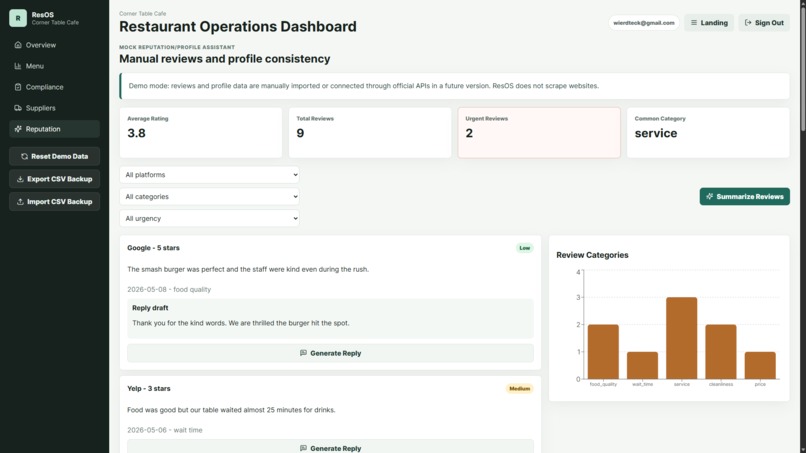Image resolution: width=806 pixels, height=453 pixels.
Task: Click the Suppliers truck icon
Action: [18, 108]
